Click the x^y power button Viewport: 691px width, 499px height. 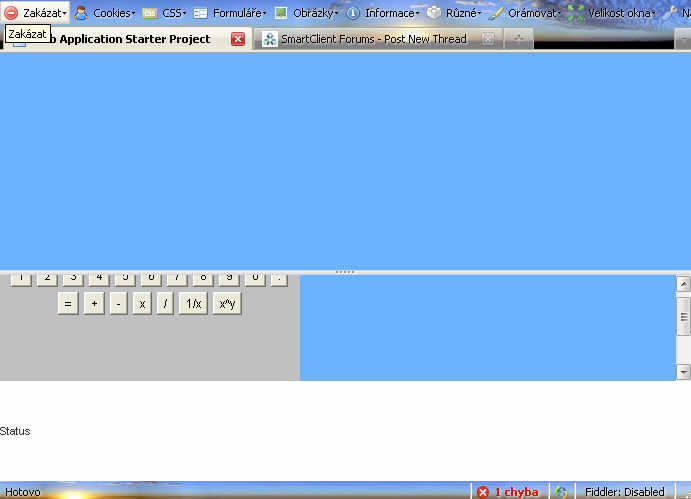tap(227, 304)
